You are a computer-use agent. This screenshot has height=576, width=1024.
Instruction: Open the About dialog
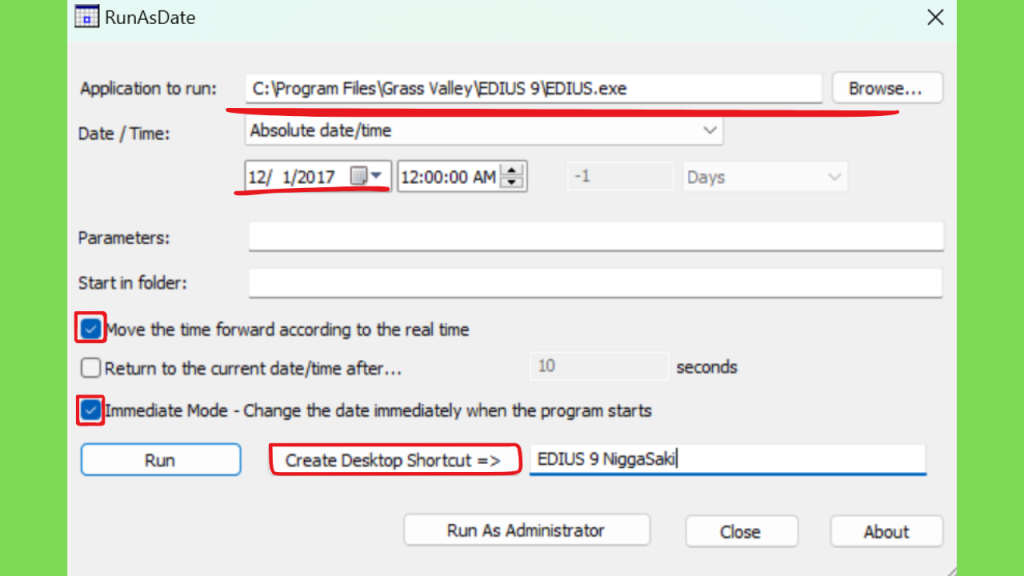(x=886, y=532)
